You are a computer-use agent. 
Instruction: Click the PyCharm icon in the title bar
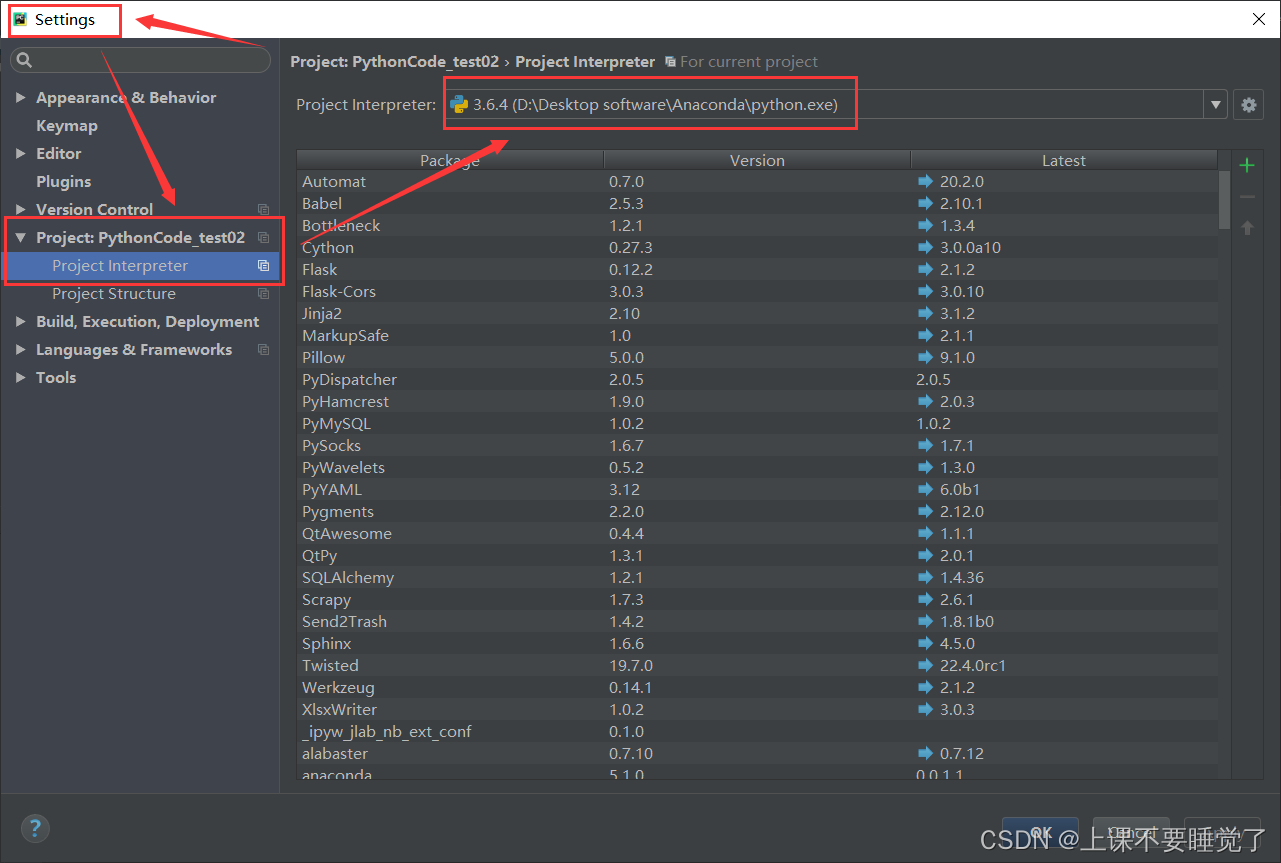coord(20,19)
